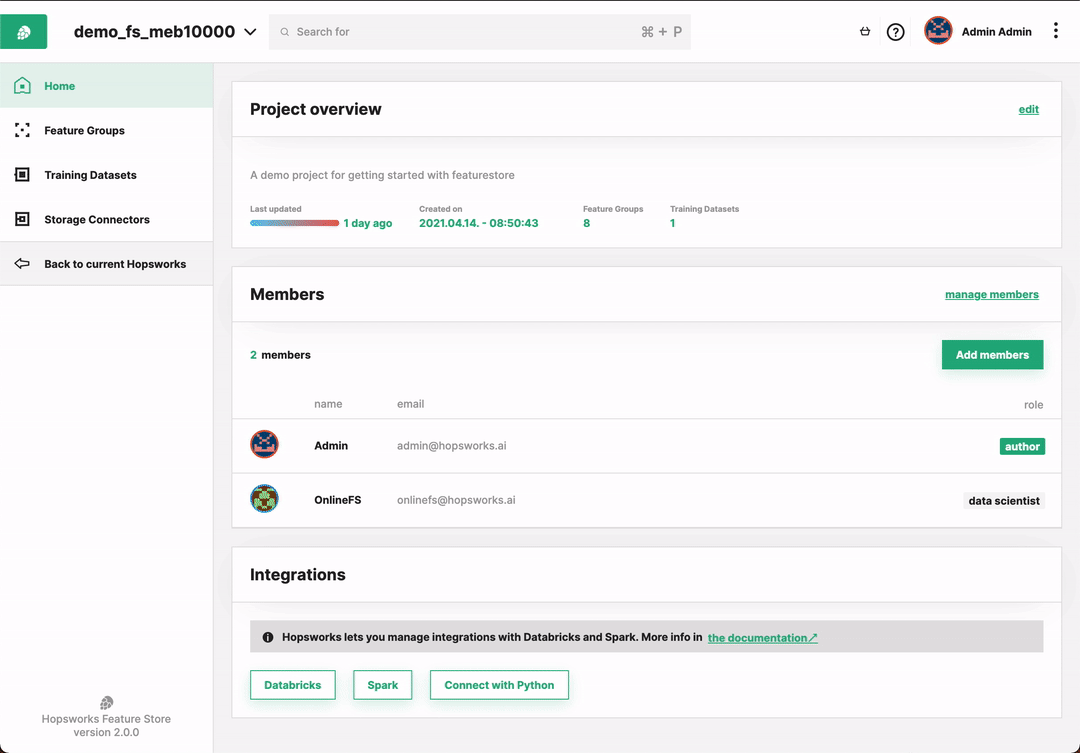Open the three-dot menu top right
This screenshot has width=1080, height=753.
tap(1055, 31)
